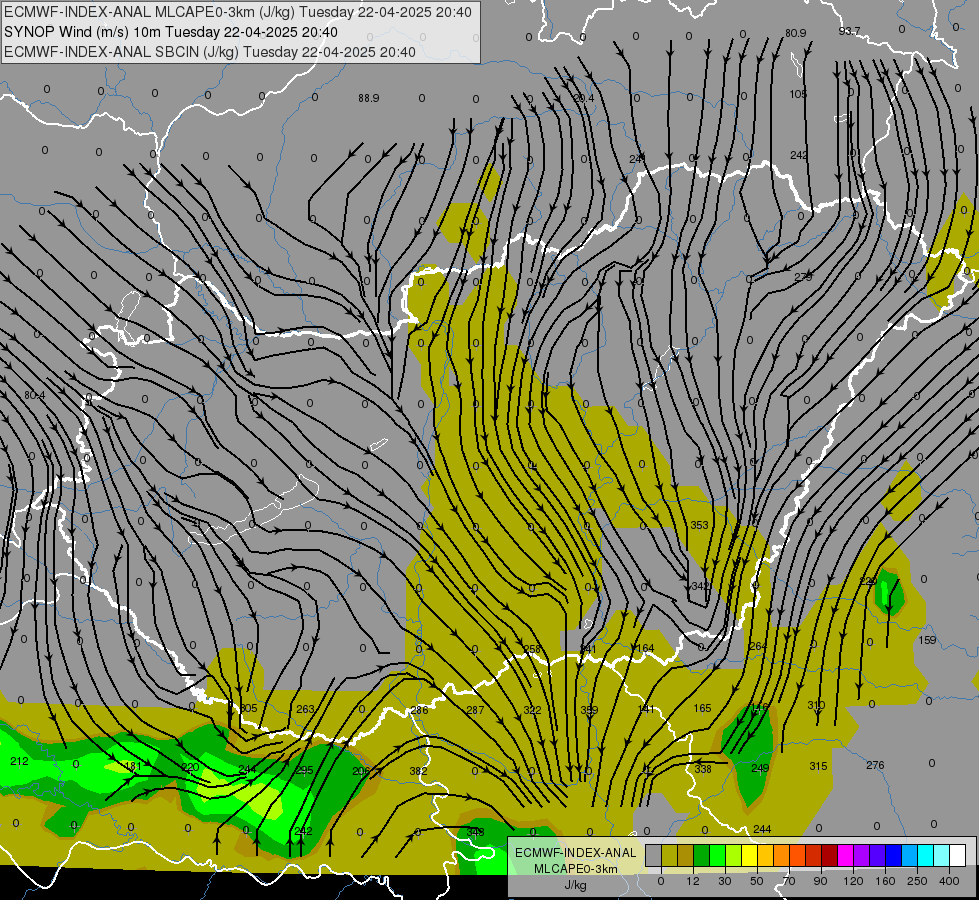Click the legend scale label 160
The height and width of the screenshot is (900, 979).
(x=885, y=881)
